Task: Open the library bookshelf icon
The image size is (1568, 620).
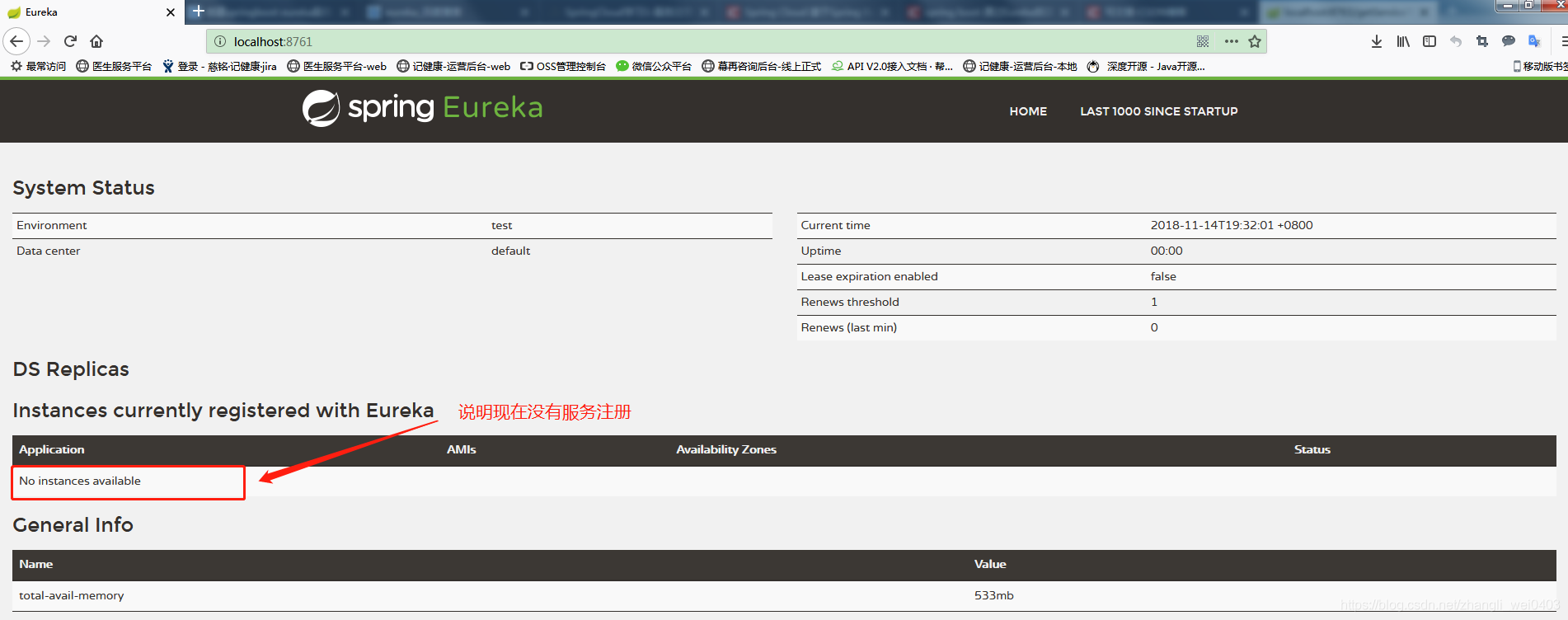Action: (1403, 41)
